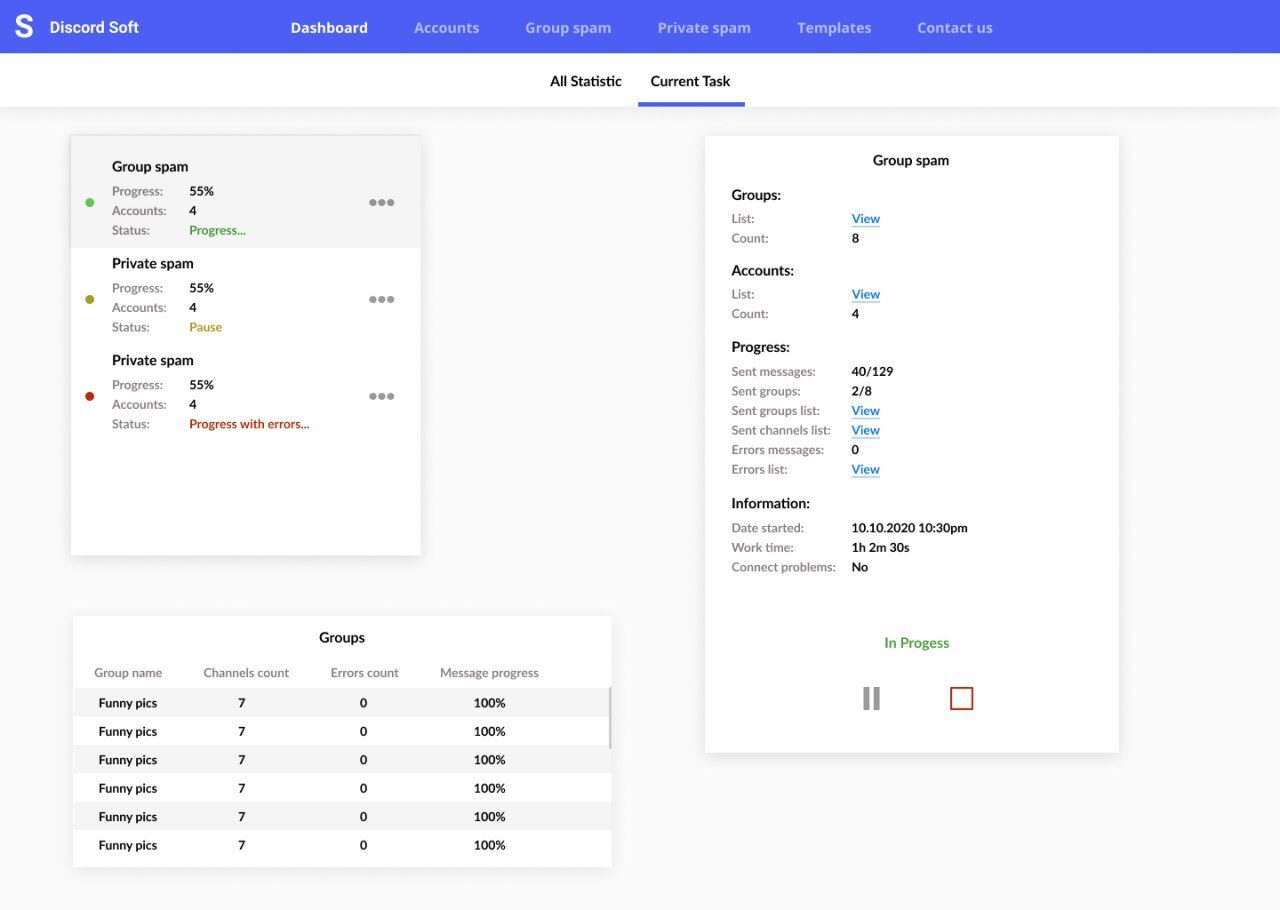The height and width of the screenshot is (910, 1280).
Task: Switch to the All Statistic tab
Action: 585,81
